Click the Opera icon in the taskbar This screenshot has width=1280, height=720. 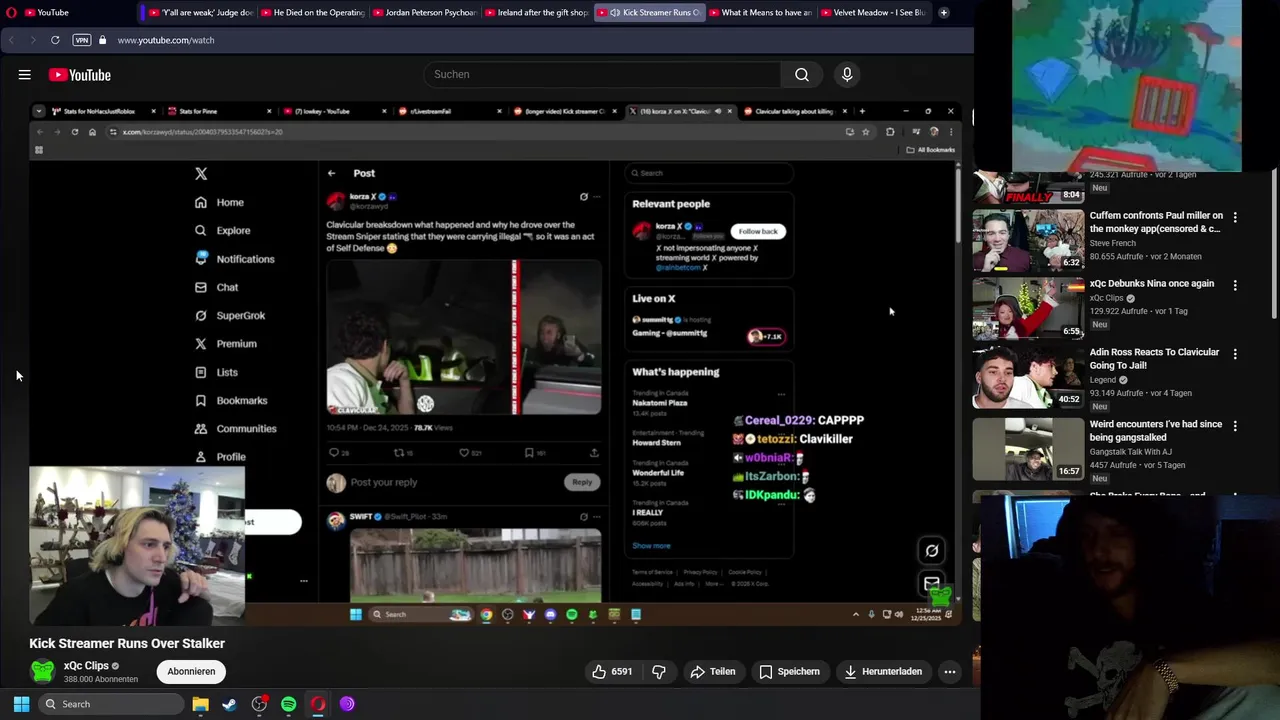[x=318, y=704]
